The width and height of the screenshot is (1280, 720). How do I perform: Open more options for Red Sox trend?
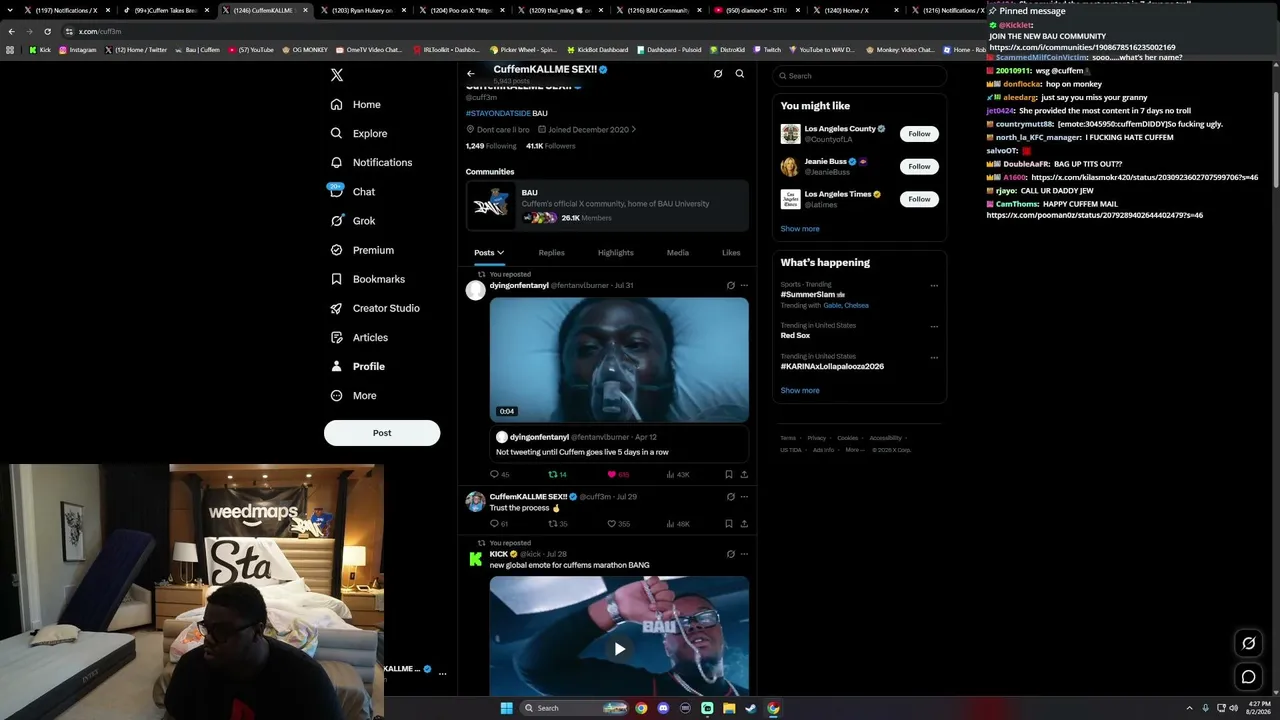934,326
